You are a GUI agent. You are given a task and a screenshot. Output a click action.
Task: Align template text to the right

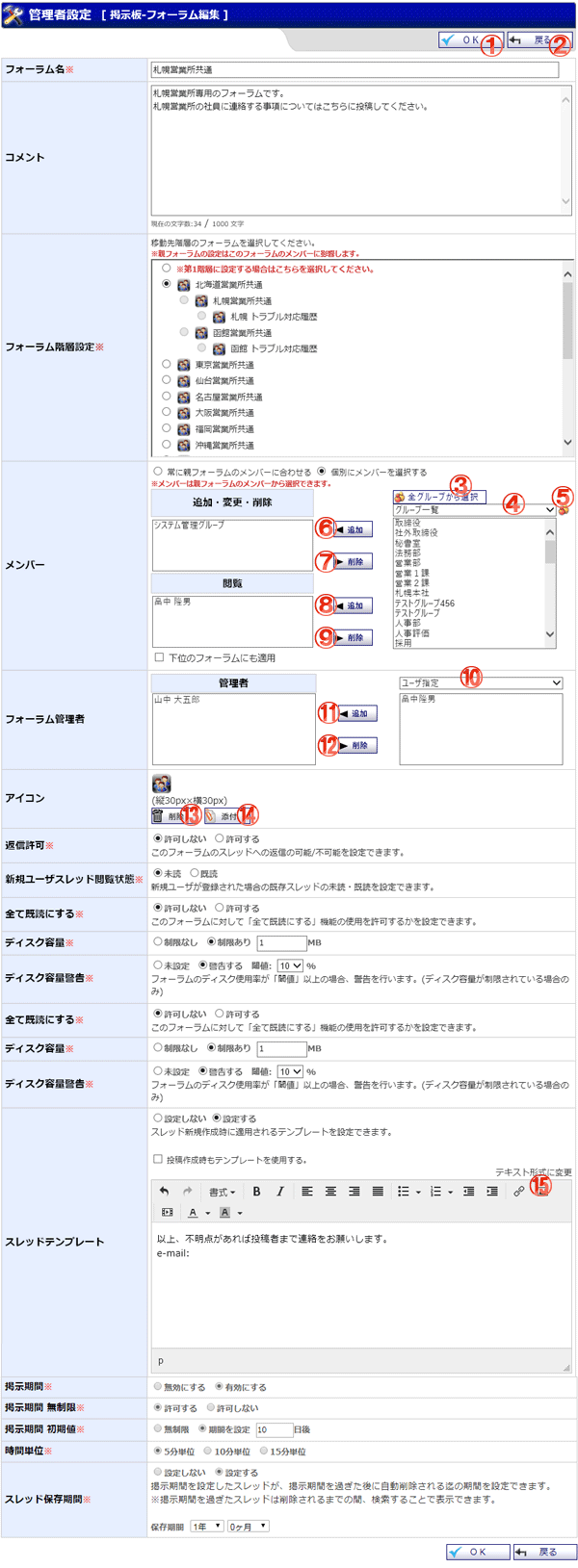pos(354,1192)
